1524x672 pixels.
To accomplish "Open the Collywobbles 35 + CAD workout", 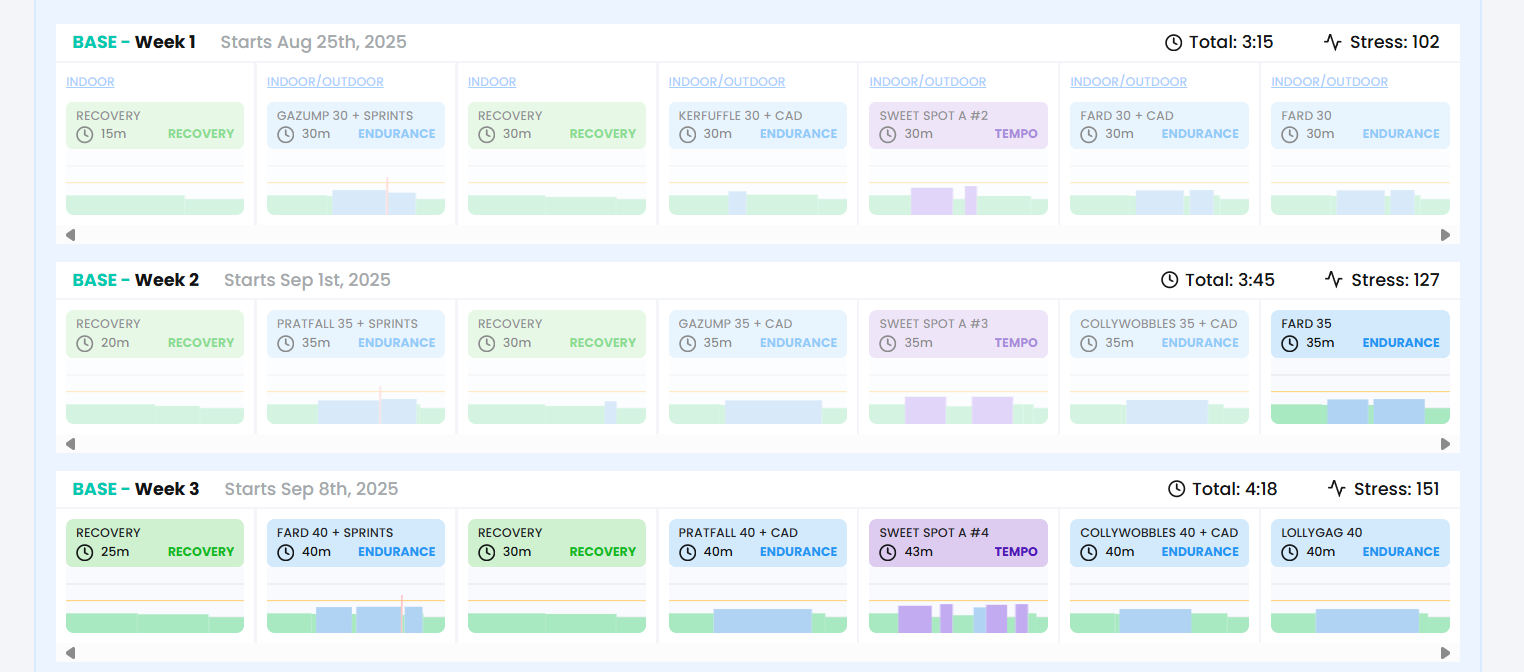I will (x=1159, y=333).
